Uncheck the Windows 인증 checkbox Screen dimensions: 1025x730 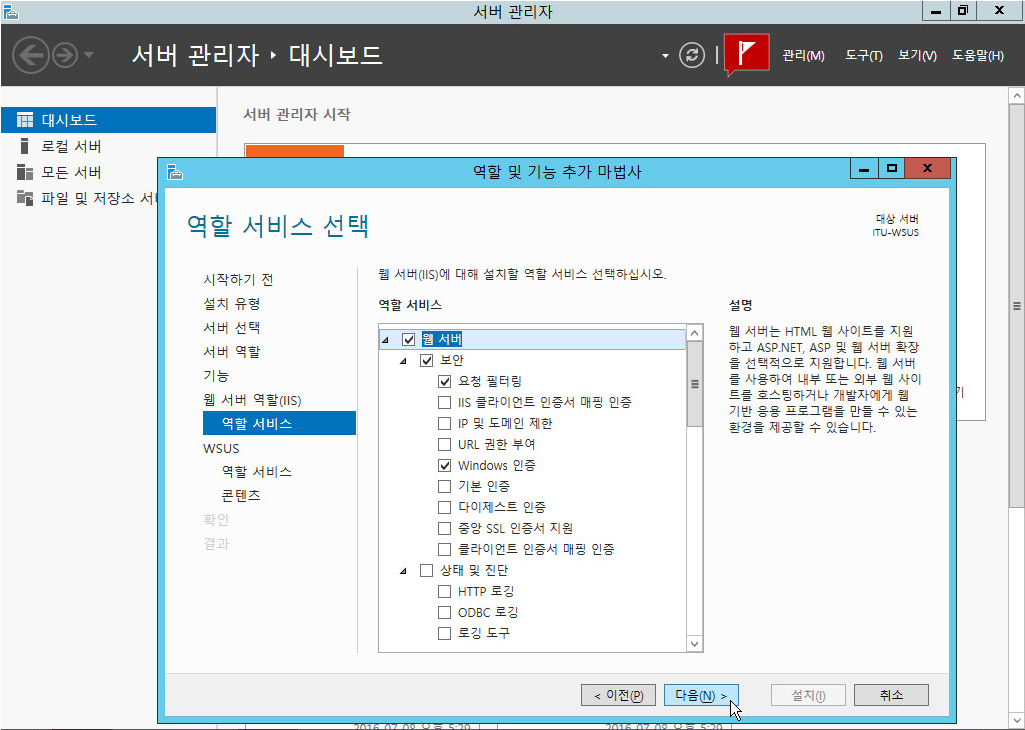[x=445, y=465]
